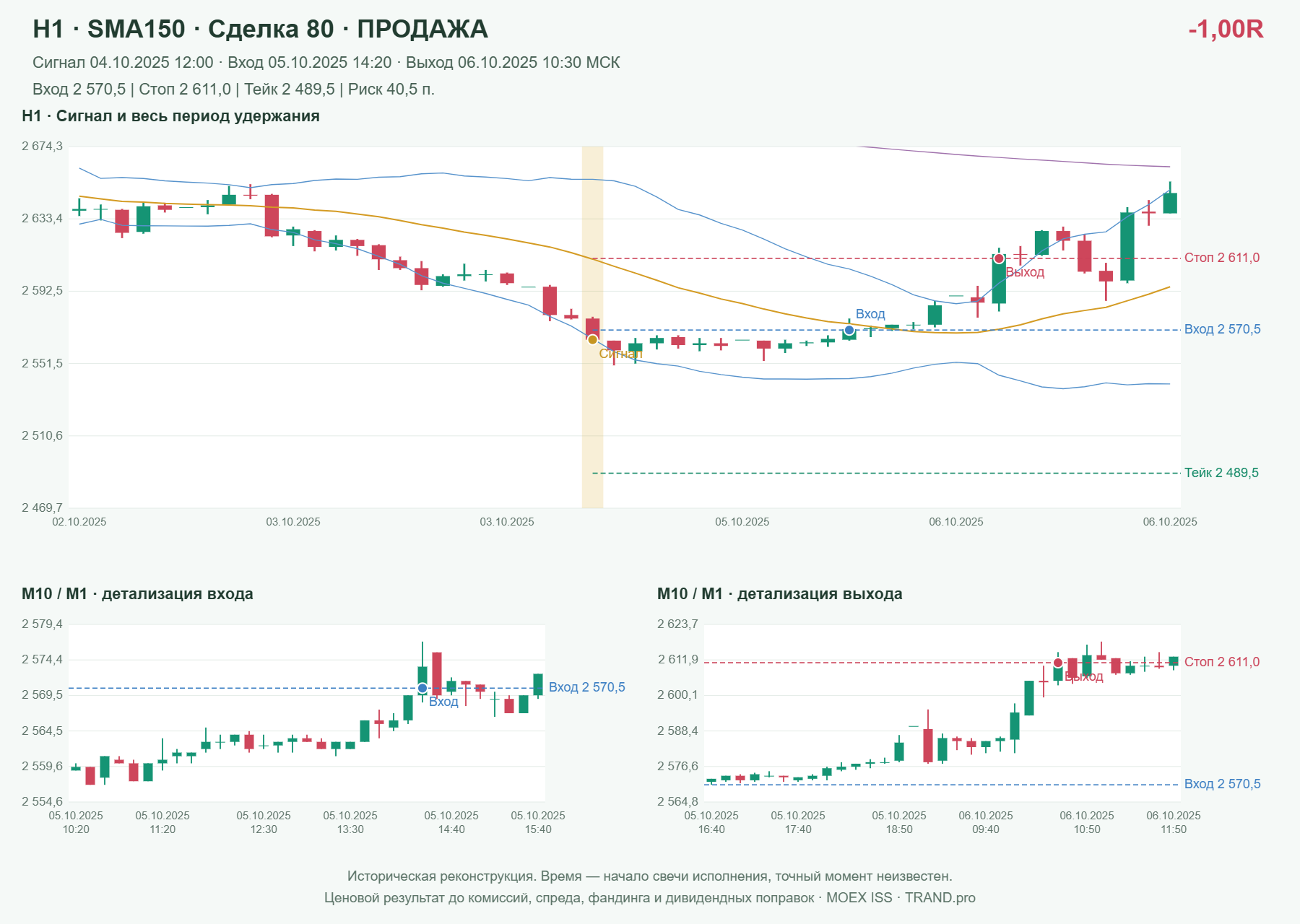Click heading 'H1 · Сигнал и весь период удержания'
The height and width of the screenshot is (924, 1300).
(x=170, y=116)
